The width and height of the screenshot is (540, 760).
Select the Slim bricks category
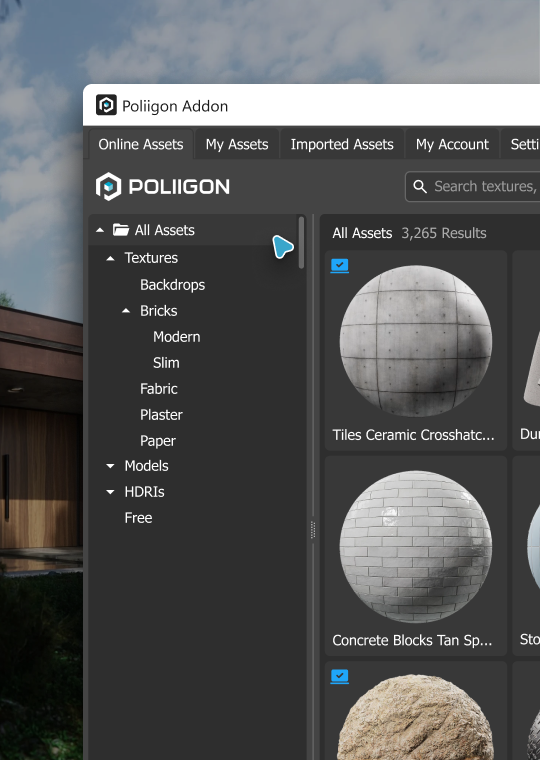coord(166,363)
